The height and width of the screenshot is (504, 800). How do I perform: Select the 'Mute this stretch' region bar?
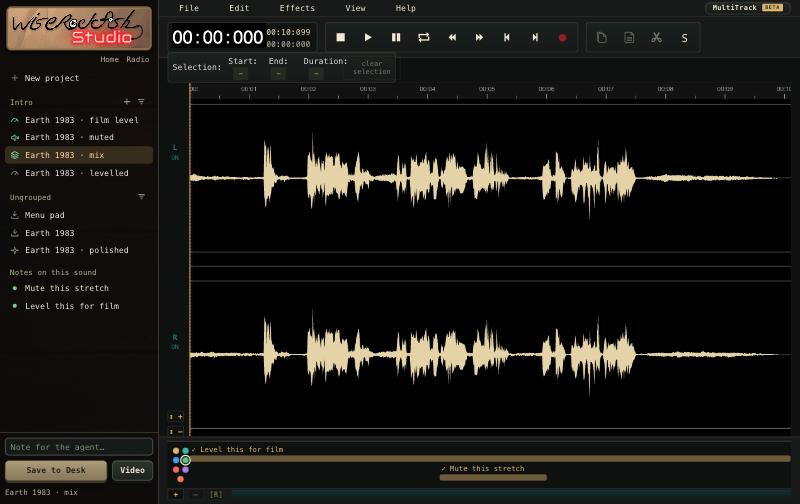pyautogui.click(x=493, y=477)
